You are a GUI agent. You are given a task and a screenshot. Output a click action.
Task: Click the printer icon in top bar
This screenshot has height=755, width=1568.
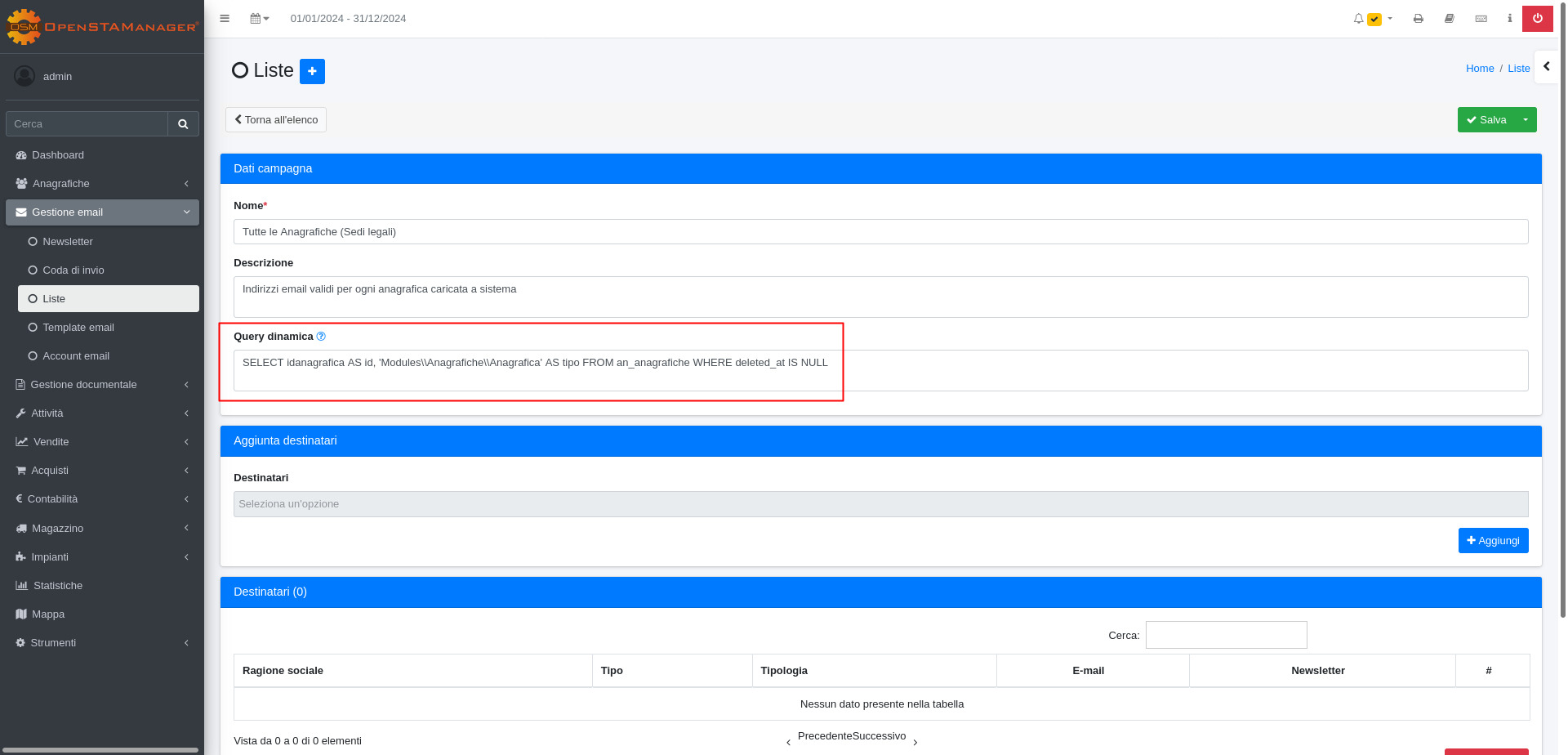pyautogui.click(x=1419, y=18)
